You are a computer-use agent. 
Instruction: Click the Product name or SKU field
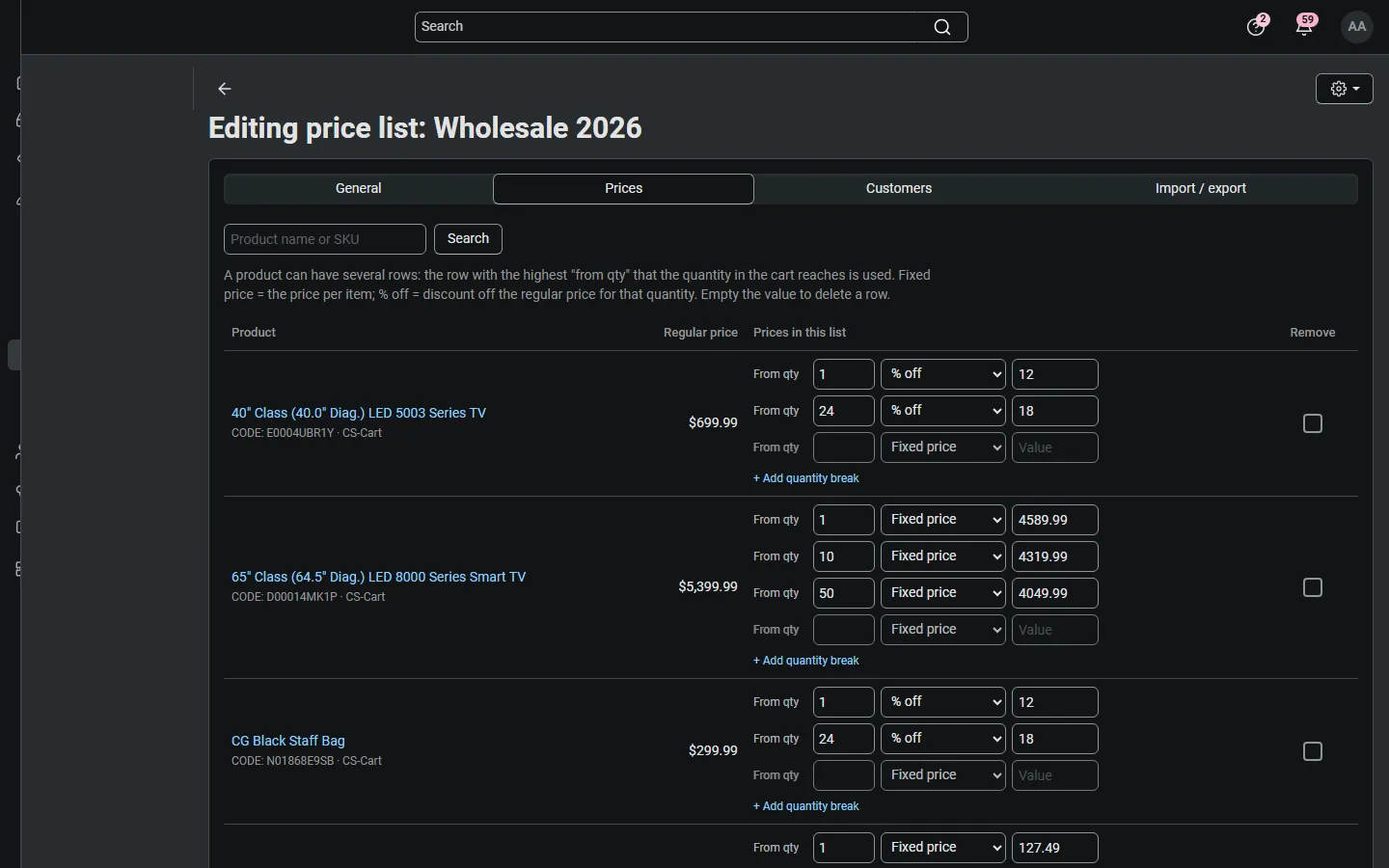click(325, 239)
